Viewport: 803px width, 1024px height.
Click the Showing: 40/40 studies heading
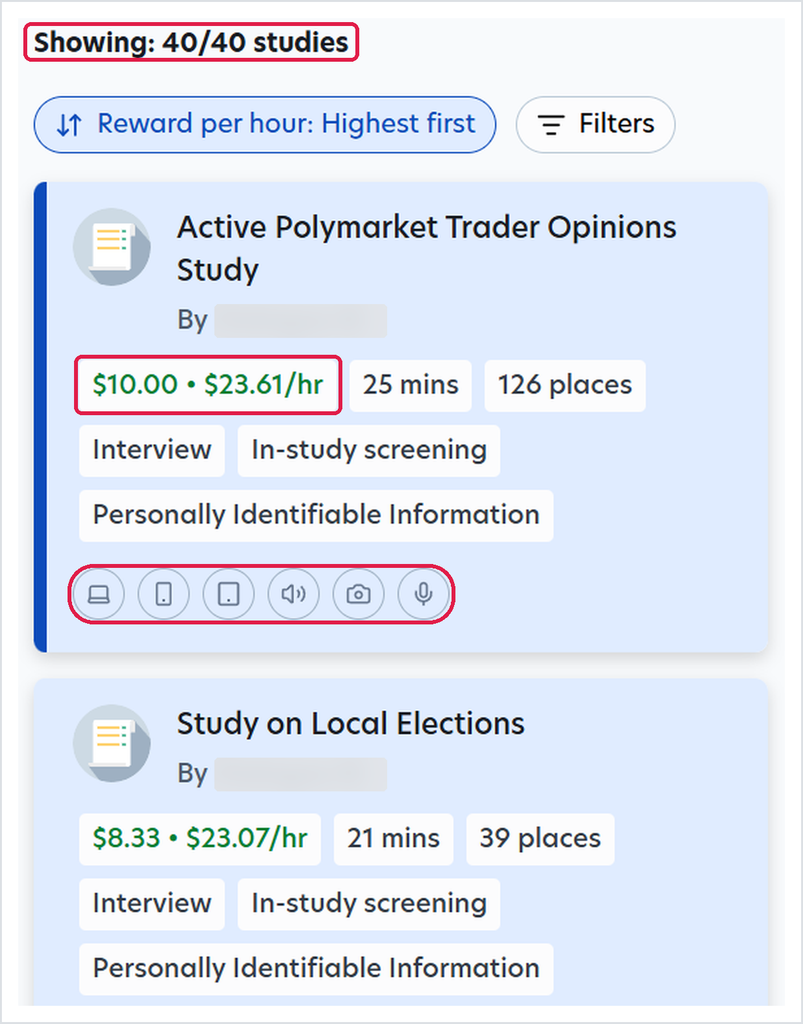tap(191, 42)
